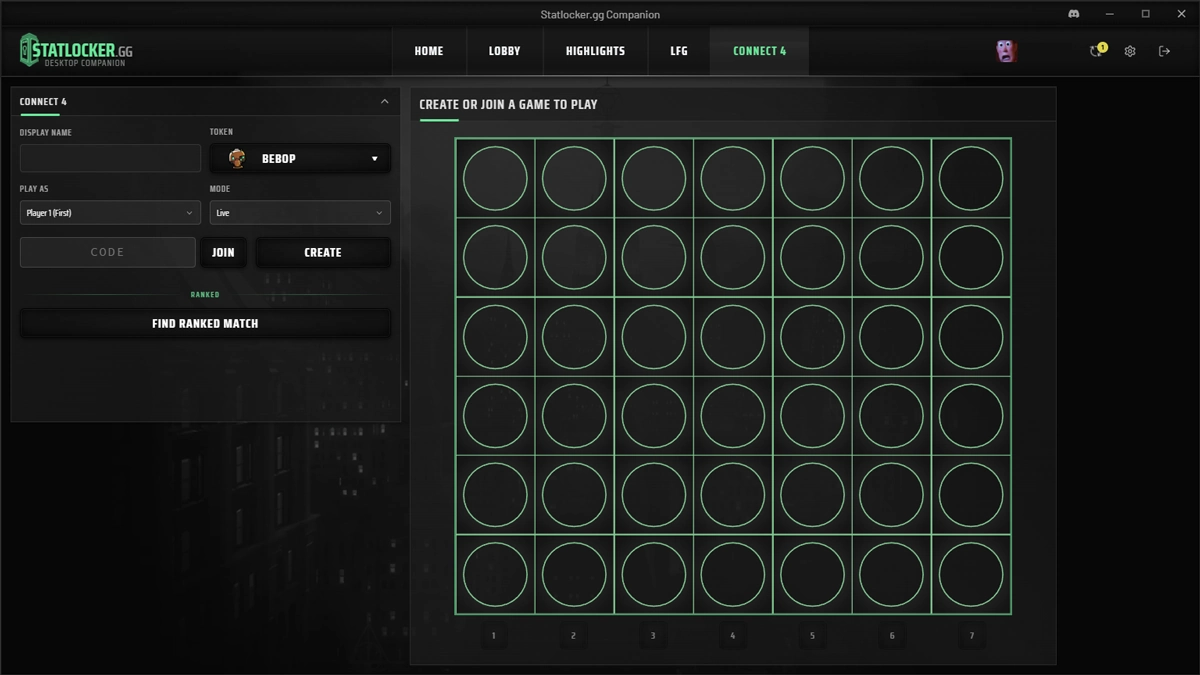Viewport: 1200px width, 675px height.
Task: Click the top slot of column 4
Action: (733, 178)
